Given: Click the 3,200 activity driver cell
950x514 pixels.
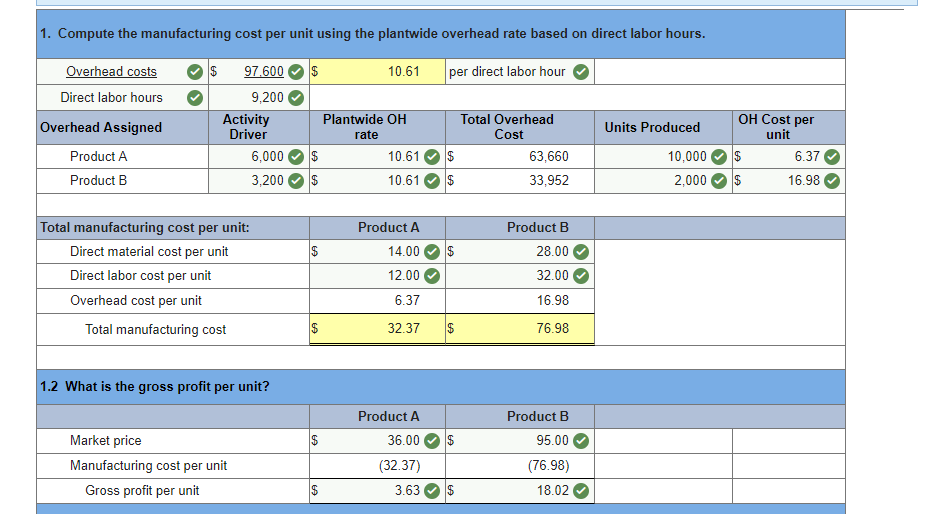Looking at the screenshot, I should pyautogui.click(x=259, y=181).
